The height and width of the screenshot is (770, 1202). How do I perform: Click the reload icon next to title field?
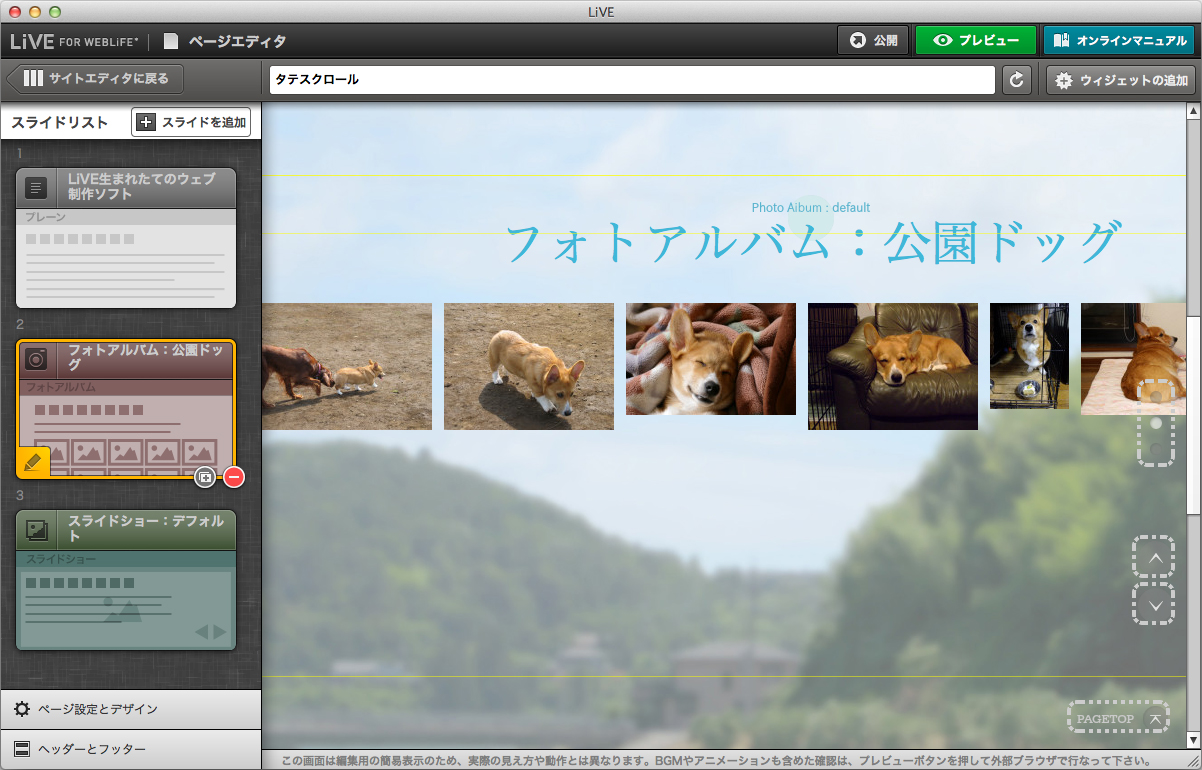[x=1017, y=80]
